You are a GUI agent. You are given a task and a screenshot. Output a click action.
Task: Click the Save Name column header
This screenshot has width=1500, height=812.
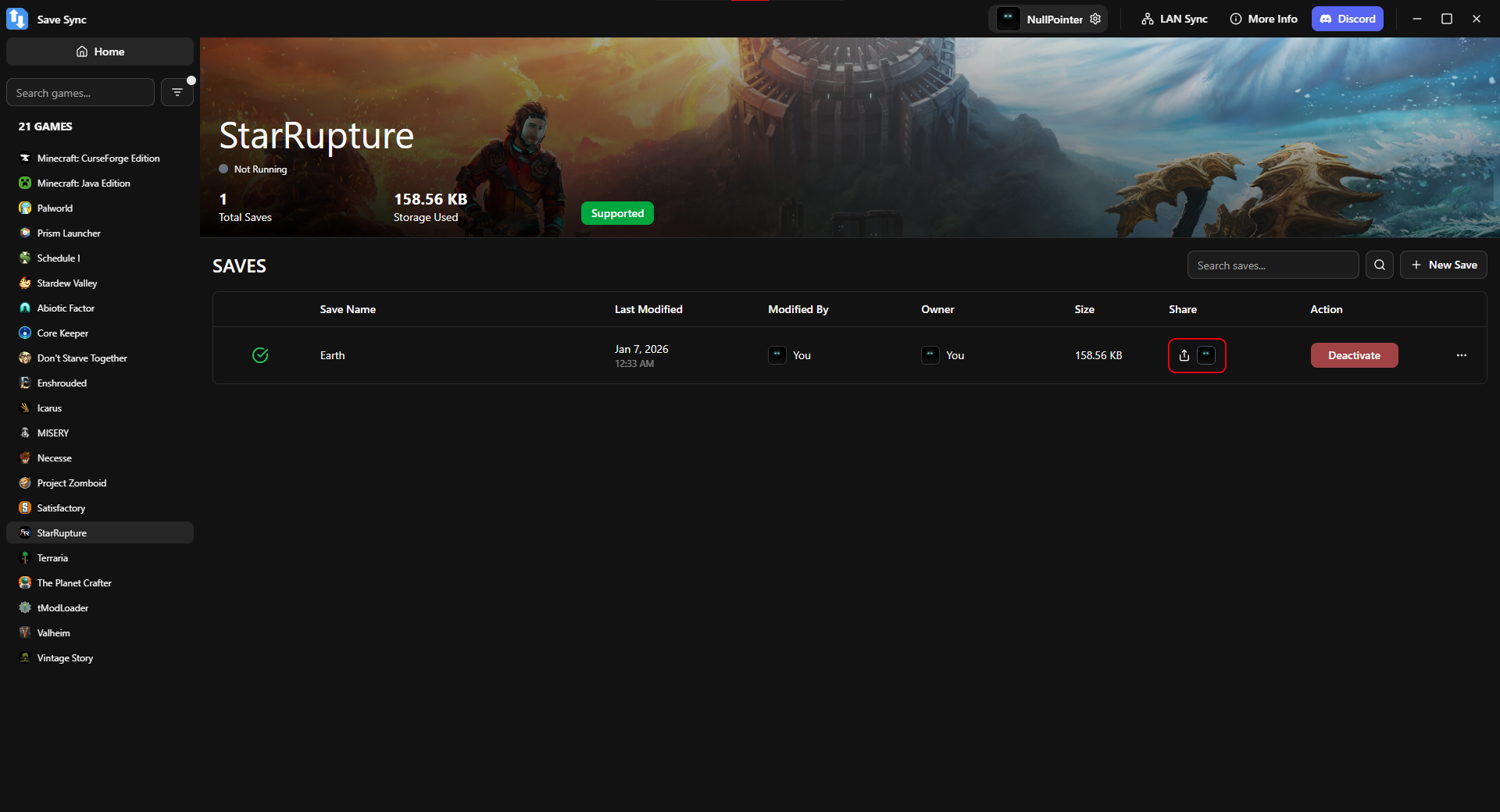click(x=348, y=309)
